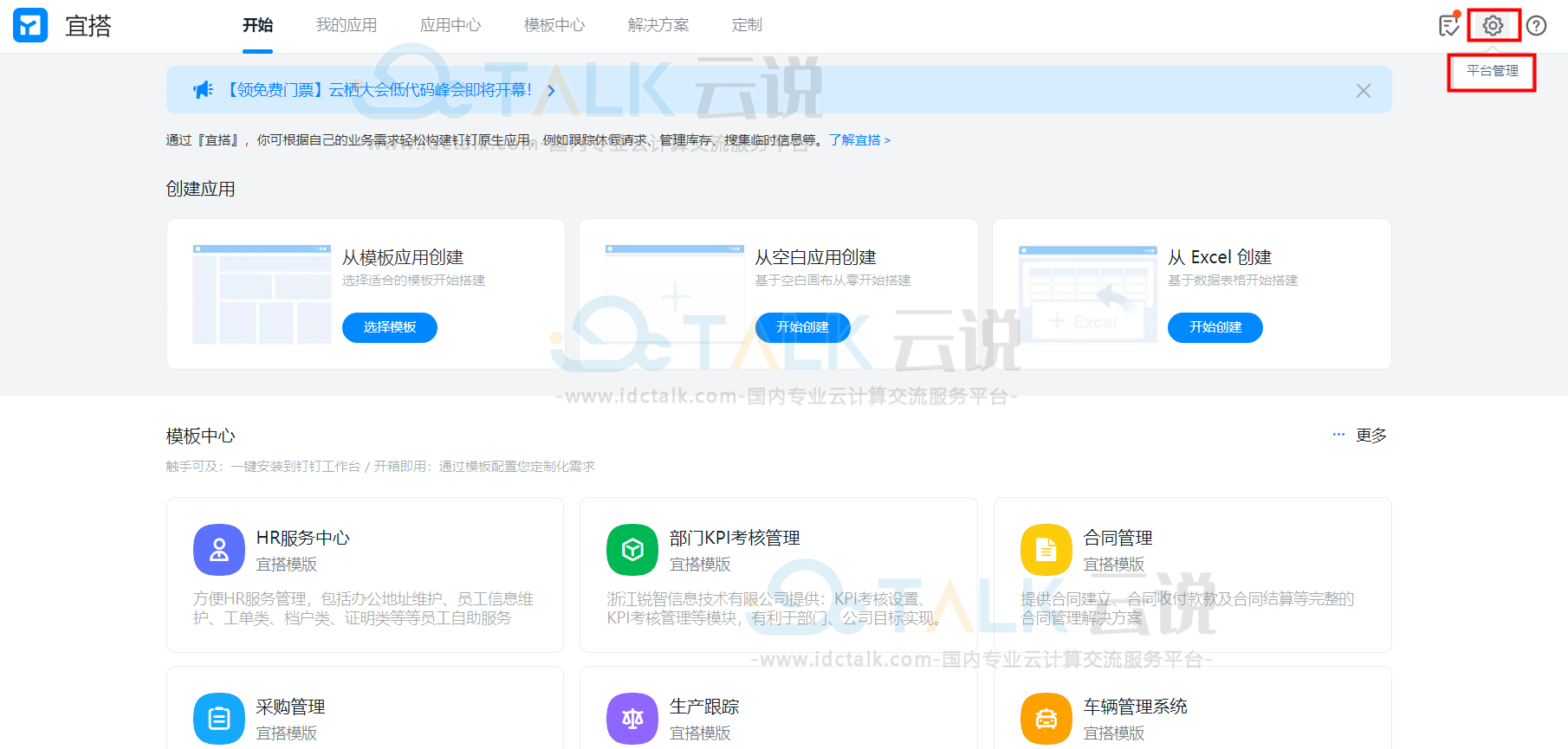Click the HR服务中心 template icon
The width and height of the screenshot is (1568, 749).
click(x=219, y=550)
